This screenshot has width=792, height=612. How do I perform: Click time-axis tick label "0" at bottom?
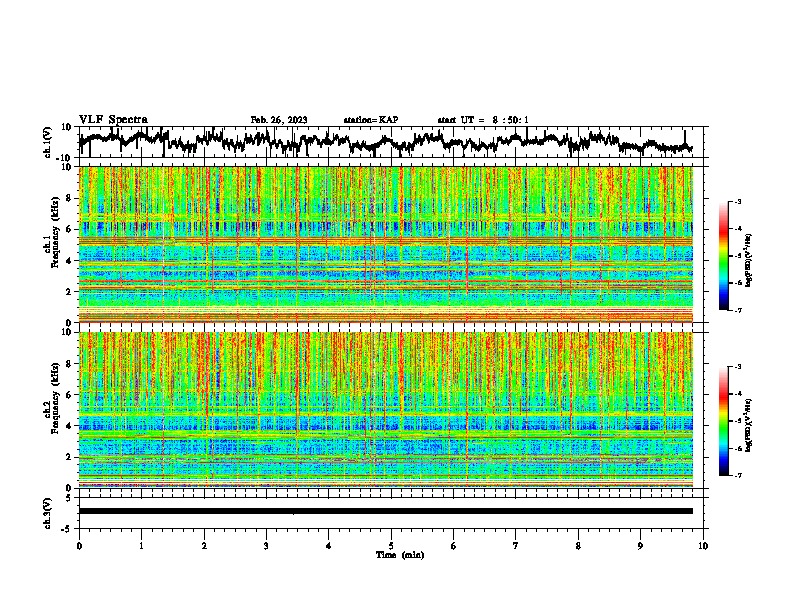(x=79, y=546)
